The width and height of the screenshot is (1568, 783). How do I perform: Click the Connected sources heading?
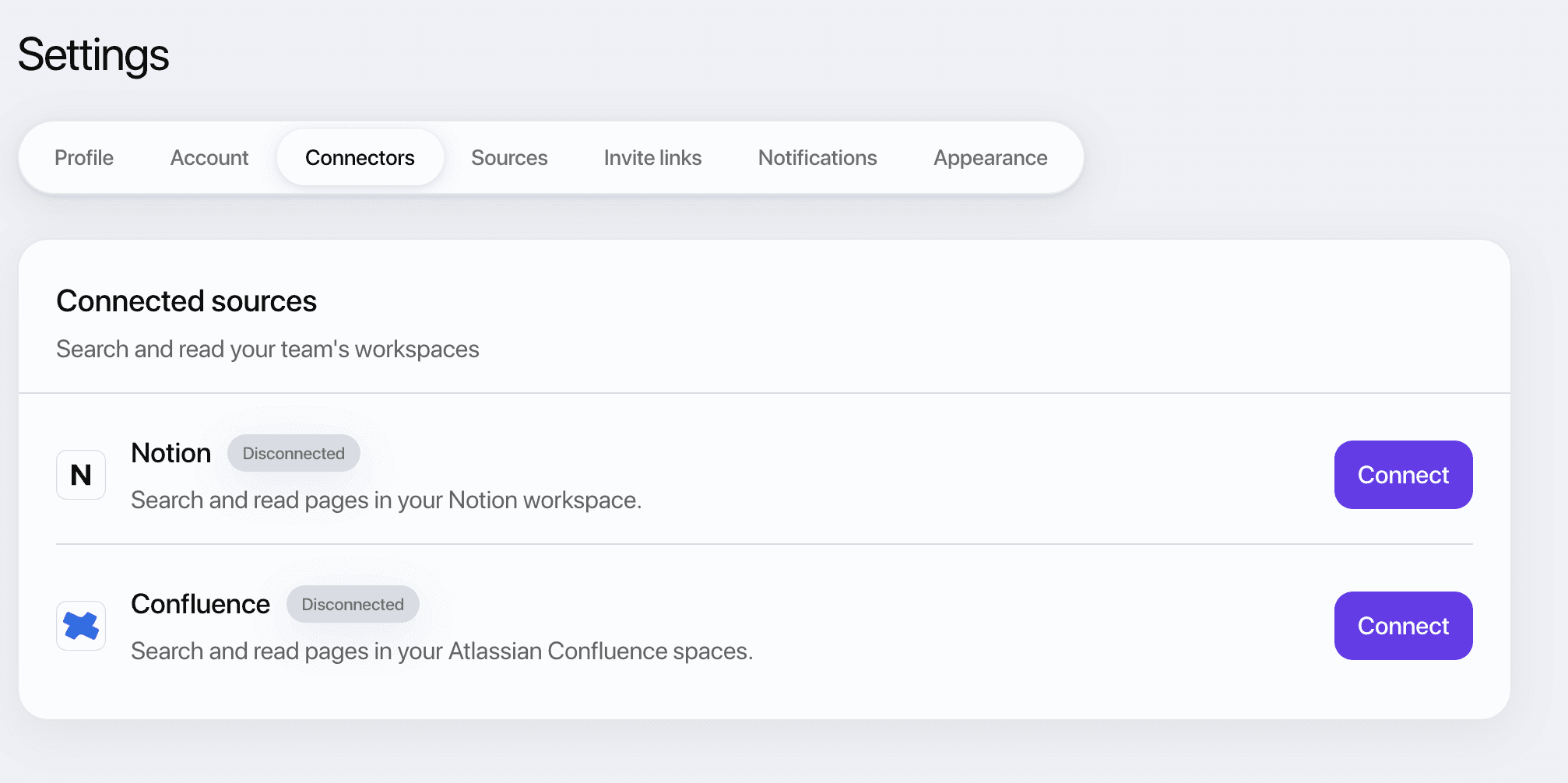(186, 301)
